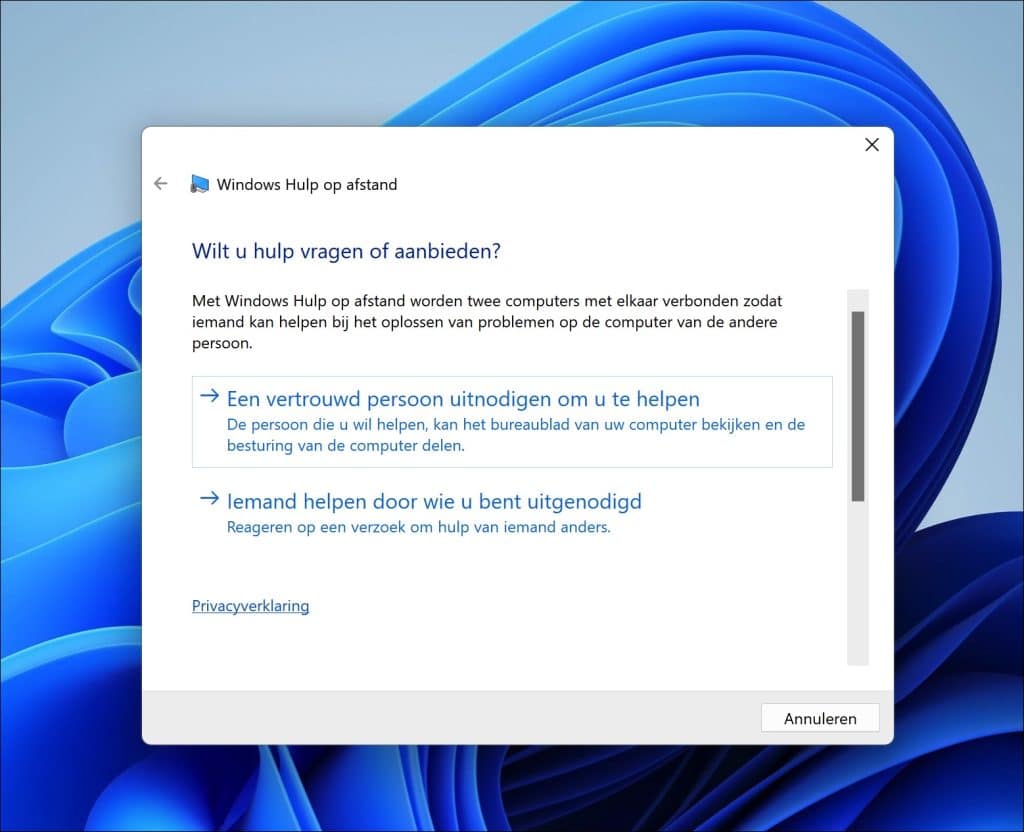Click the Annuleren button
This screenshot has width=1024, height=832.
click(x=819, y=718)
